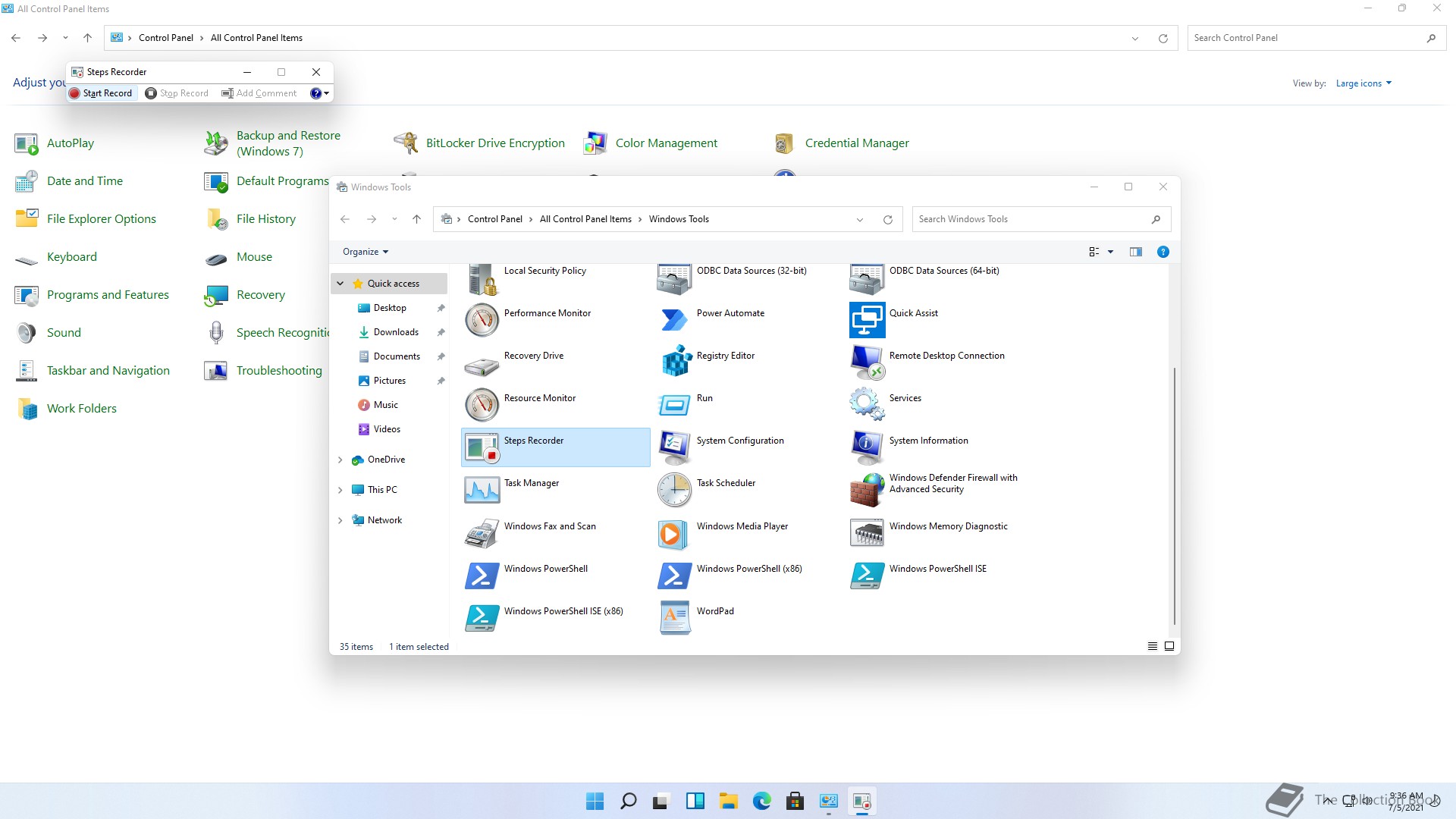Open the Resource Monitor icon
1456x819 pixels.
(482, 405)
